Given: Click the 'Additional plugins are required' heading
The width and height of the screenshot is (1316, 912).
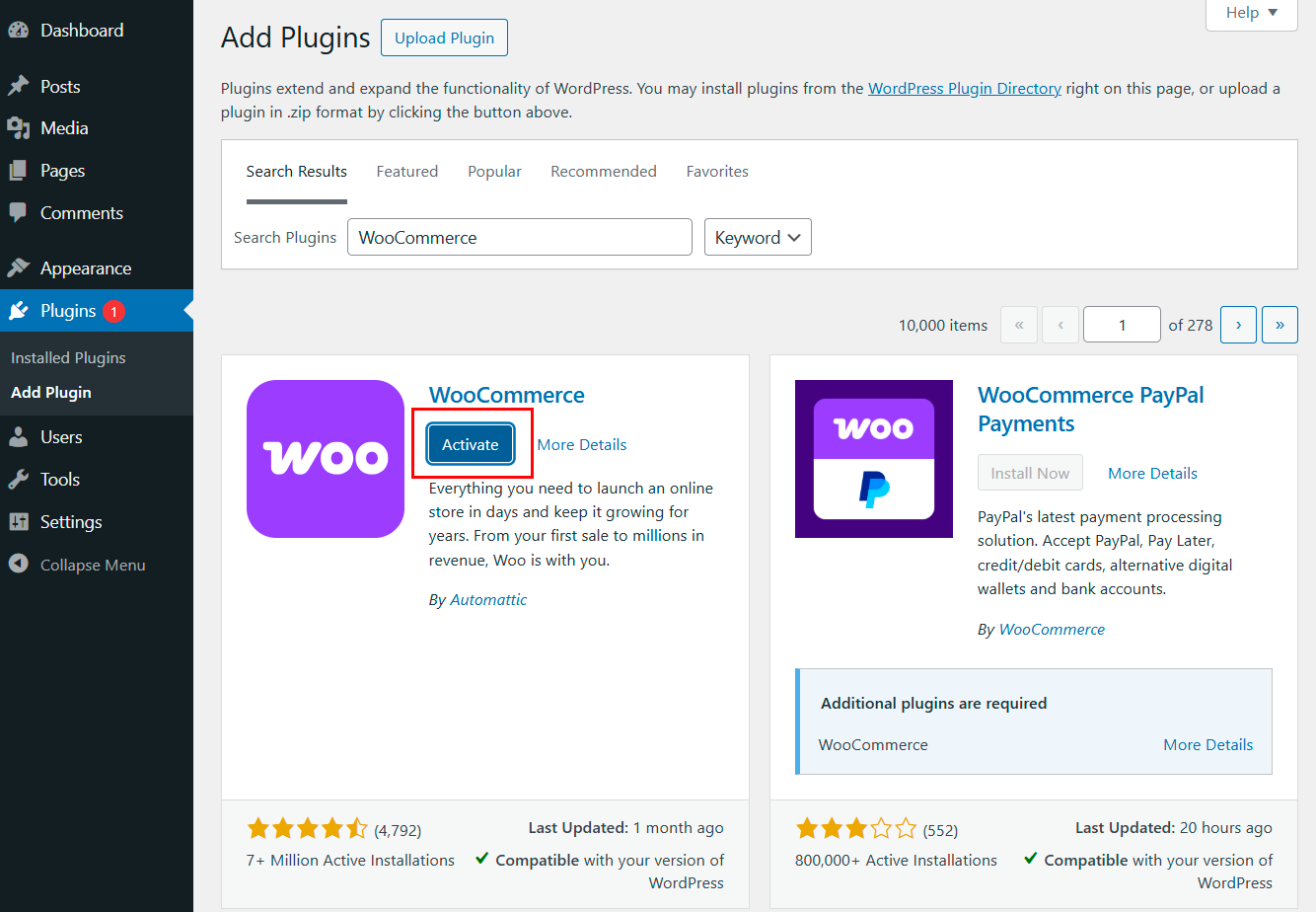Looking at the screenshot, I should (933, 704).
